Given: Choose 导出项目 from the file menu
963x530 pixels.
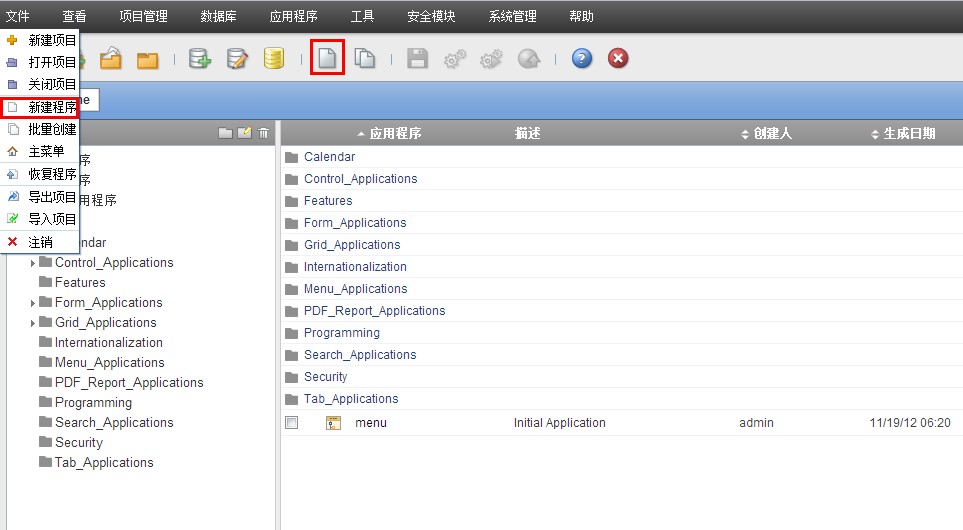Looking at the screenshot, I should click(39, 197).
